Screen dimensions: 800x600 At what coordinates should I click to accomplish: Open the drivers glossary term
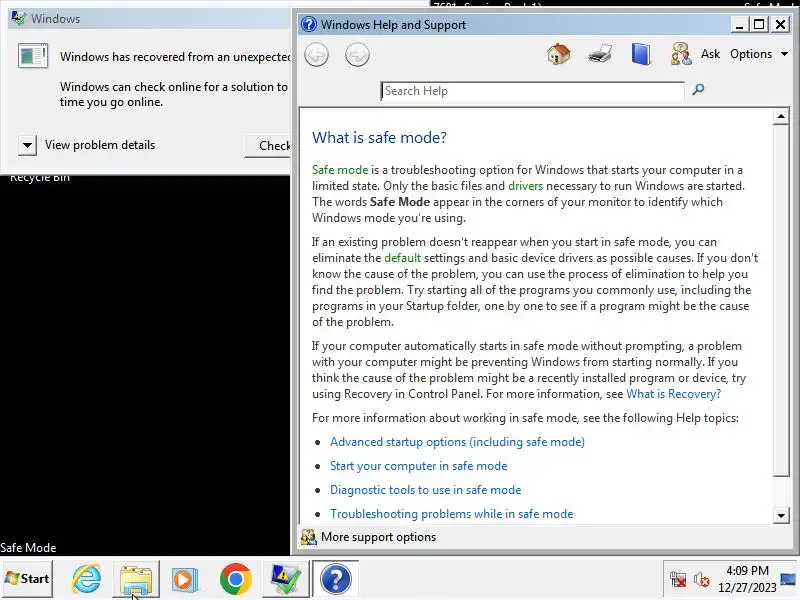point(525,186)
